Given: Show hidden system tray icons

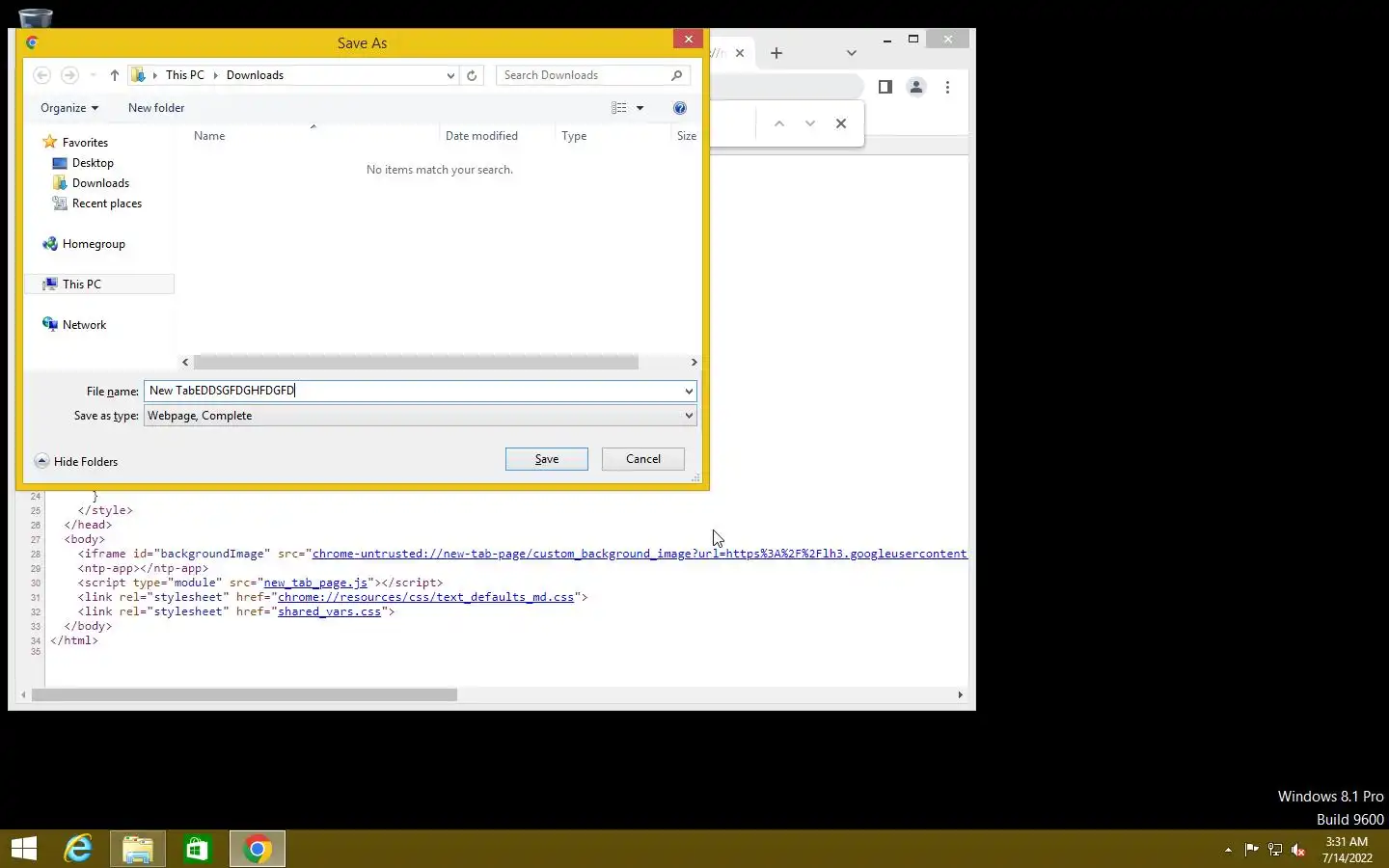Looking at the screenshot, I should tap(1228, 850).
